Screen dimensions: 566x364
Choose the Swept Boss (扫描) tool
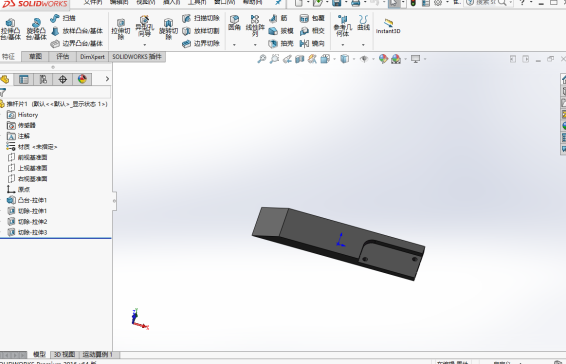63,18
